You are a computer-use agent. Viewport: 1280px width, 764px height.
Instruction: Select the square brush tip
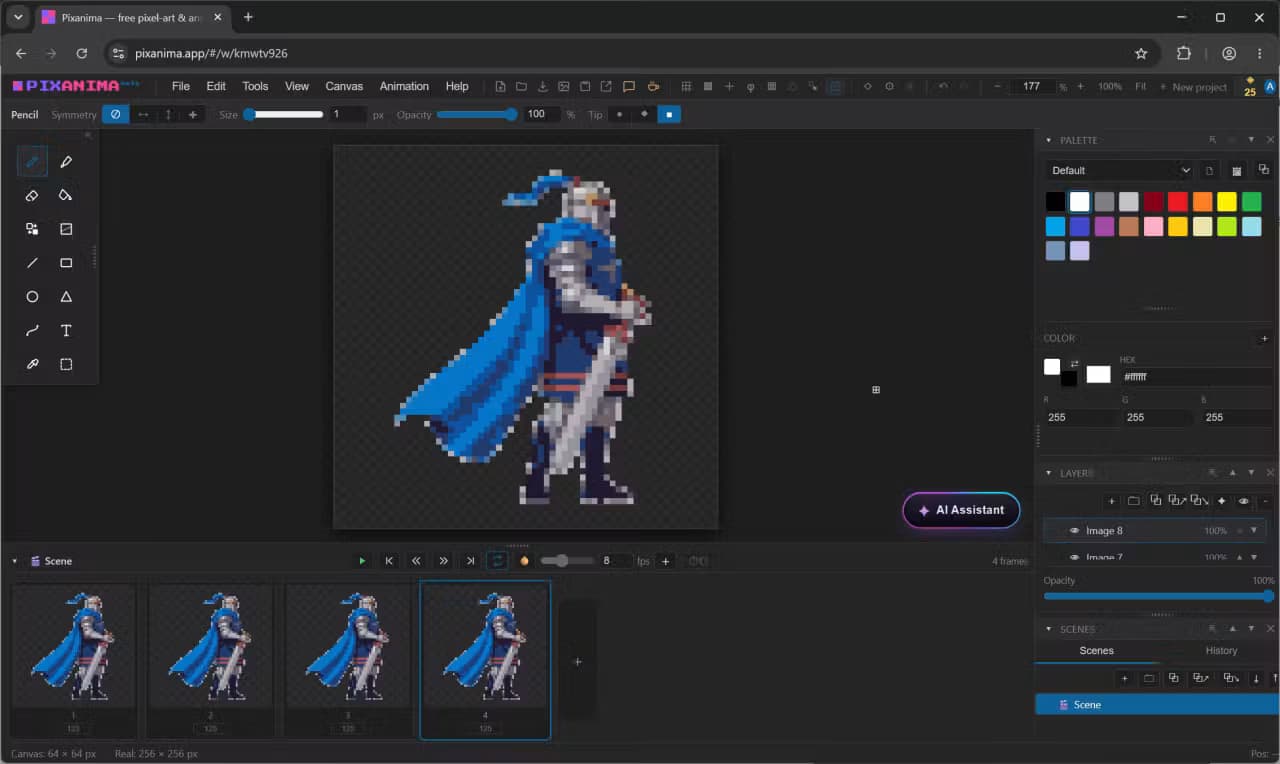coord(670,115)
